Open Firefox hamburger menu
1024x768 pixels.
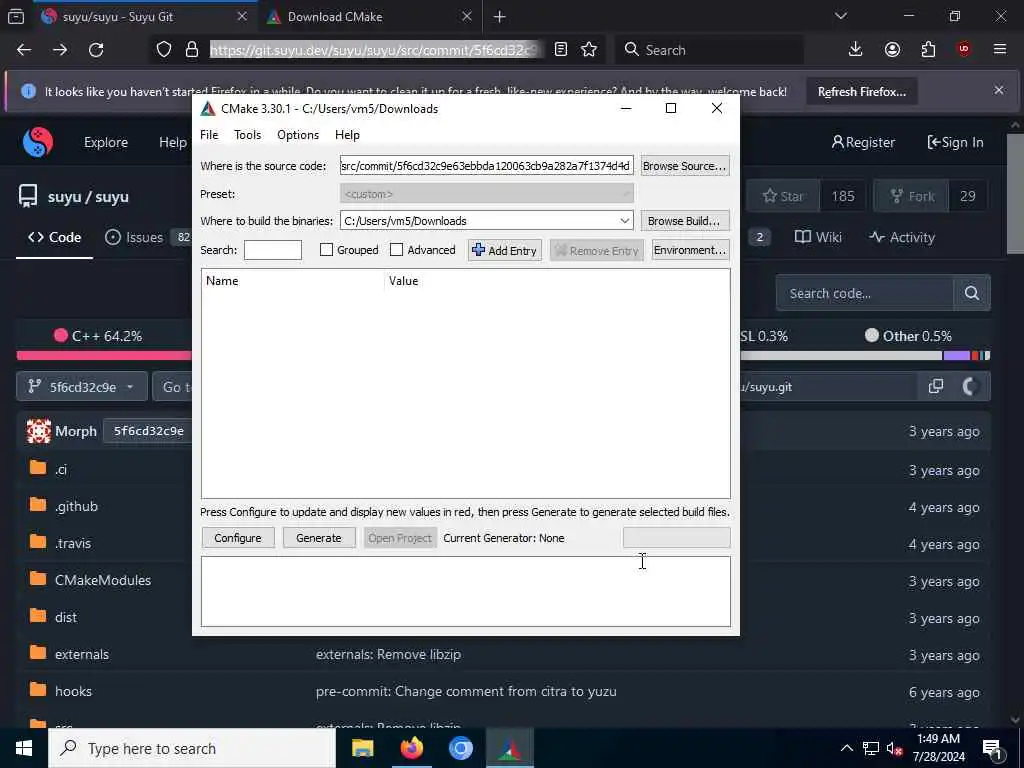tap(1000, 50)
